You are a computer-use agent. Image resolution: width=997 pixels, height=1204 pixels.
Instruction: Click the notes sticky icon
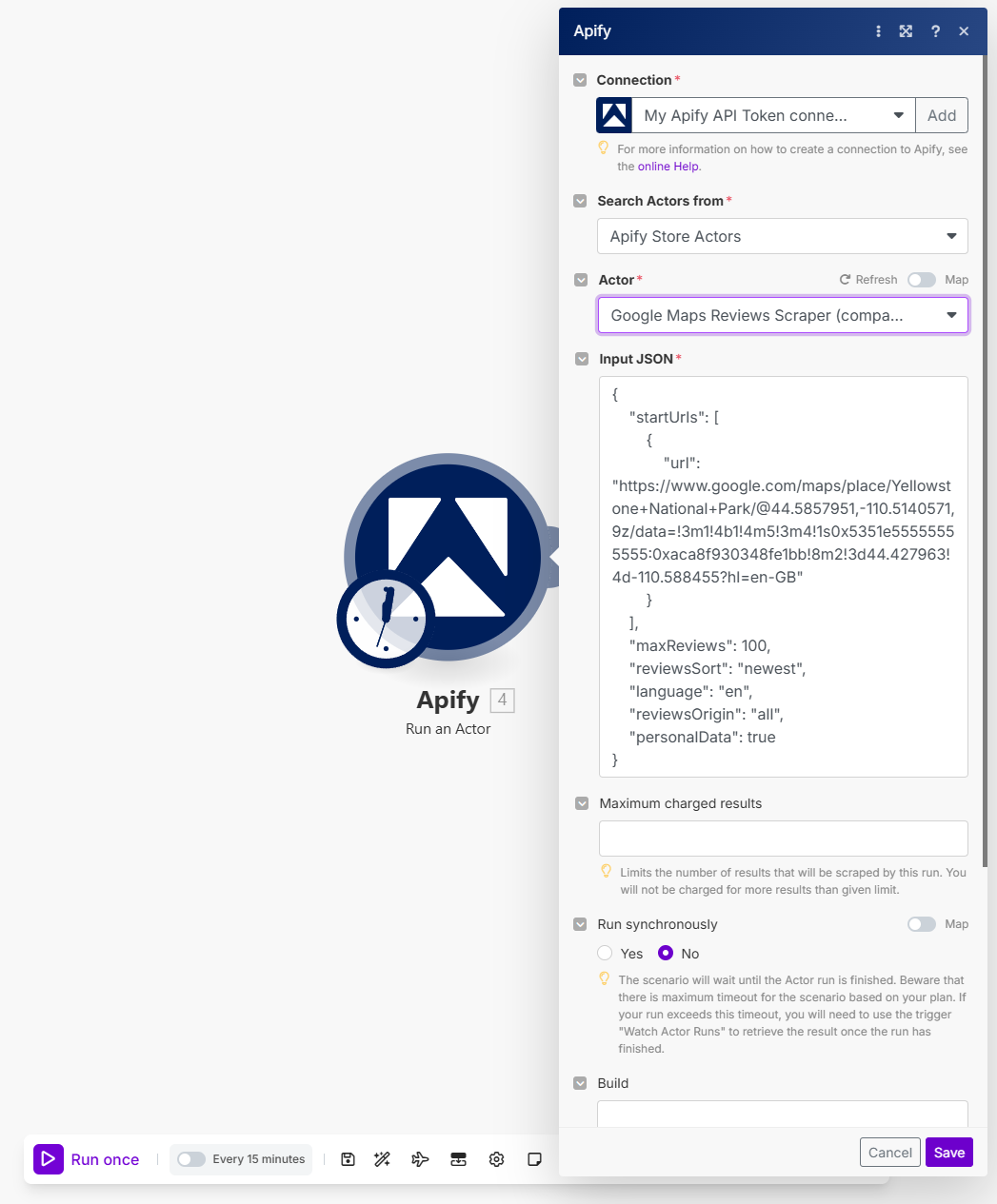[534, 1159]
